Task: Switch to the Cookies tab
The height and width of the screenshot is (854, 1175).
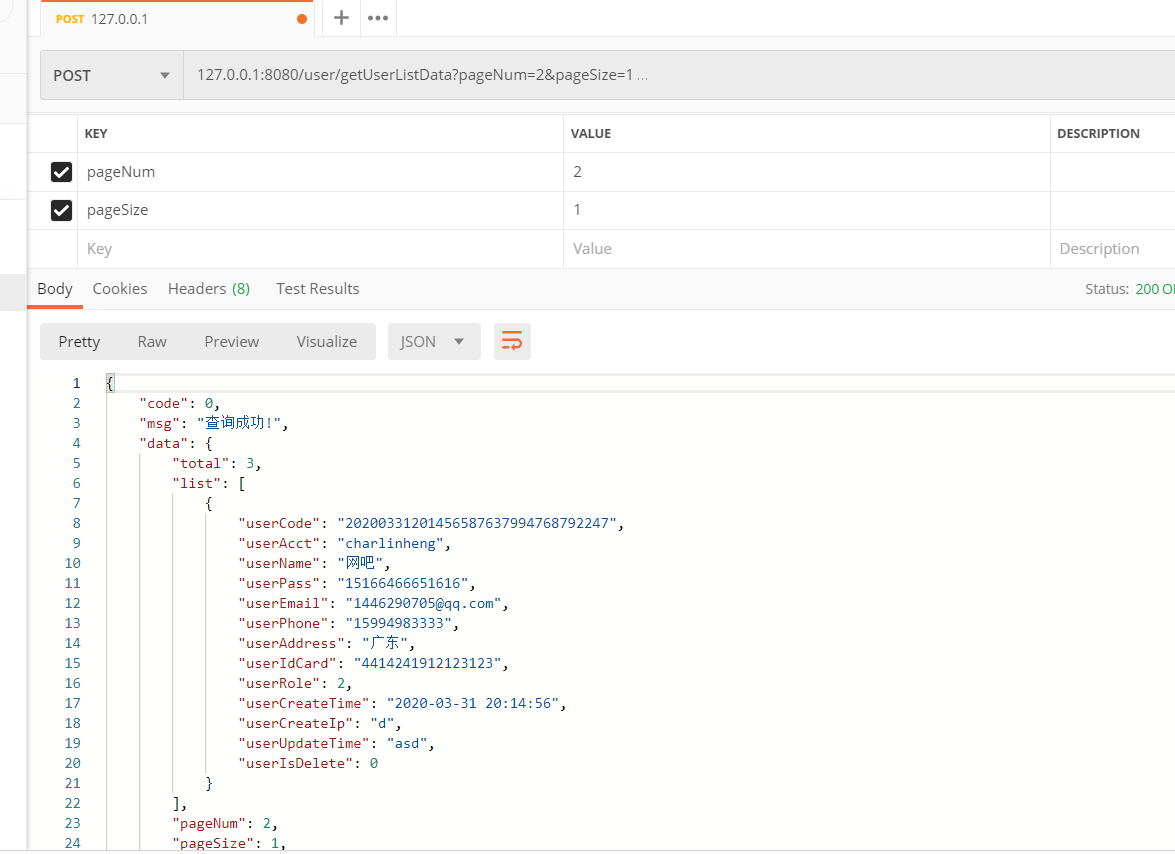Action: coord(120,289)
